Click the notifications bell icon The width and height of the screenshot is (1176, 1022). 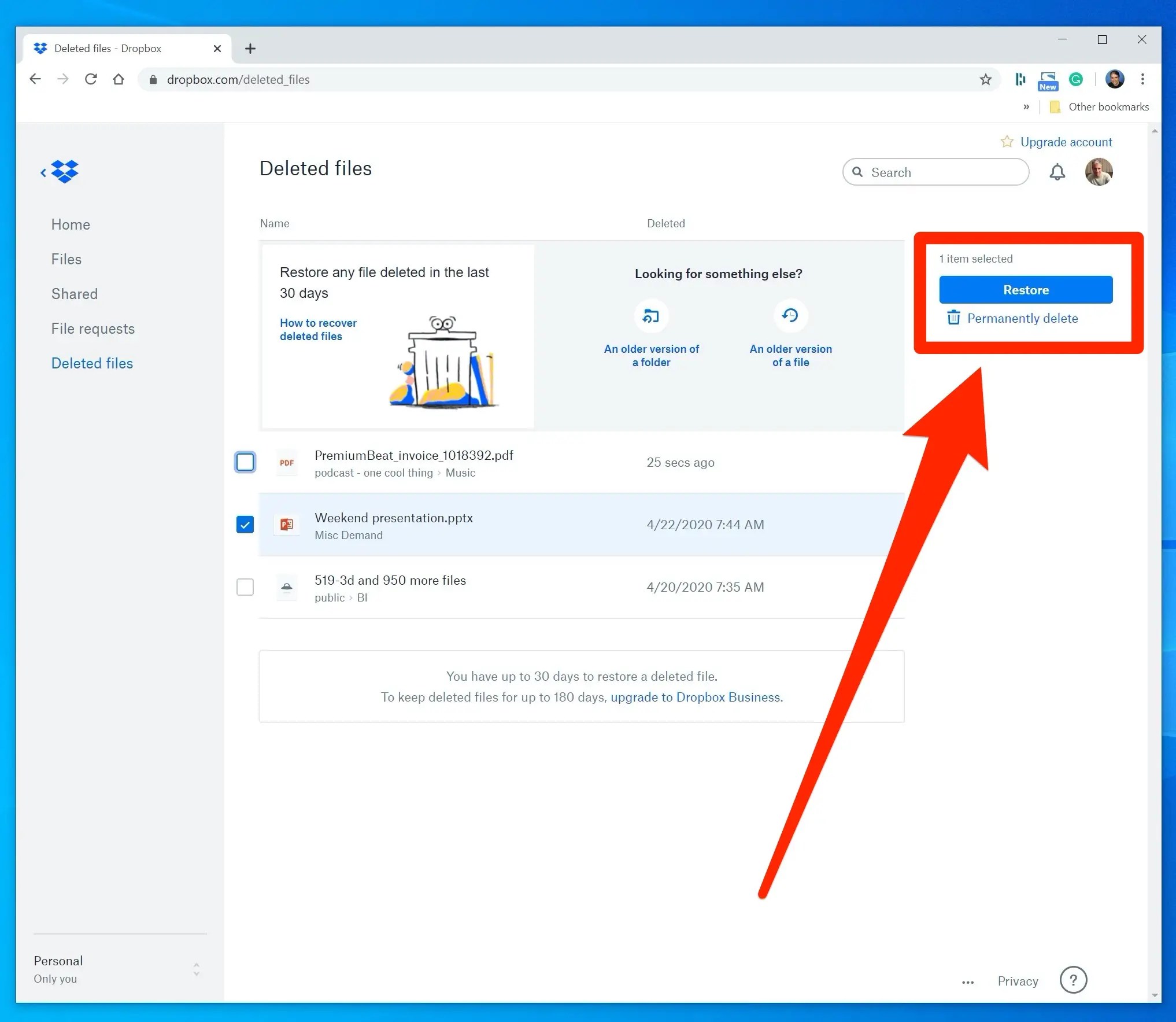1057,172
